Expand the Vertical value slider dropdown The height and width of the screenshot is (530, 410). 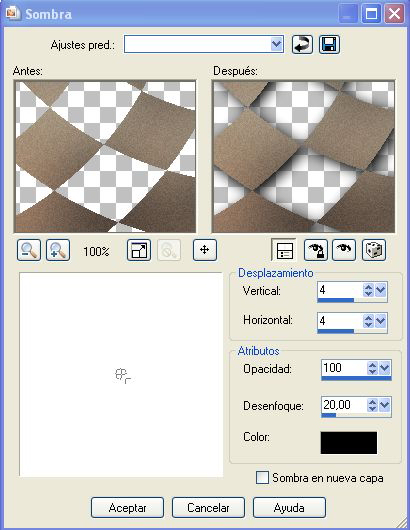[x=381, y=290]
